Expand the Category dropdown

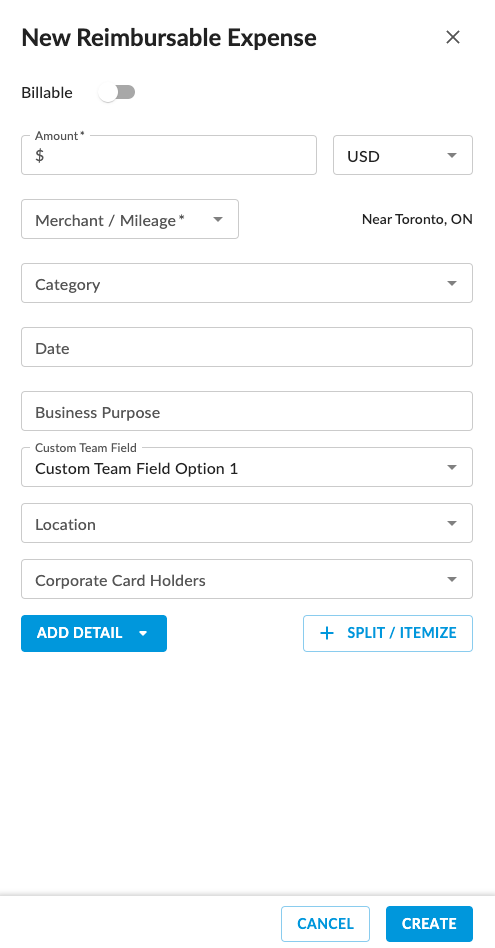pos(247,283)
